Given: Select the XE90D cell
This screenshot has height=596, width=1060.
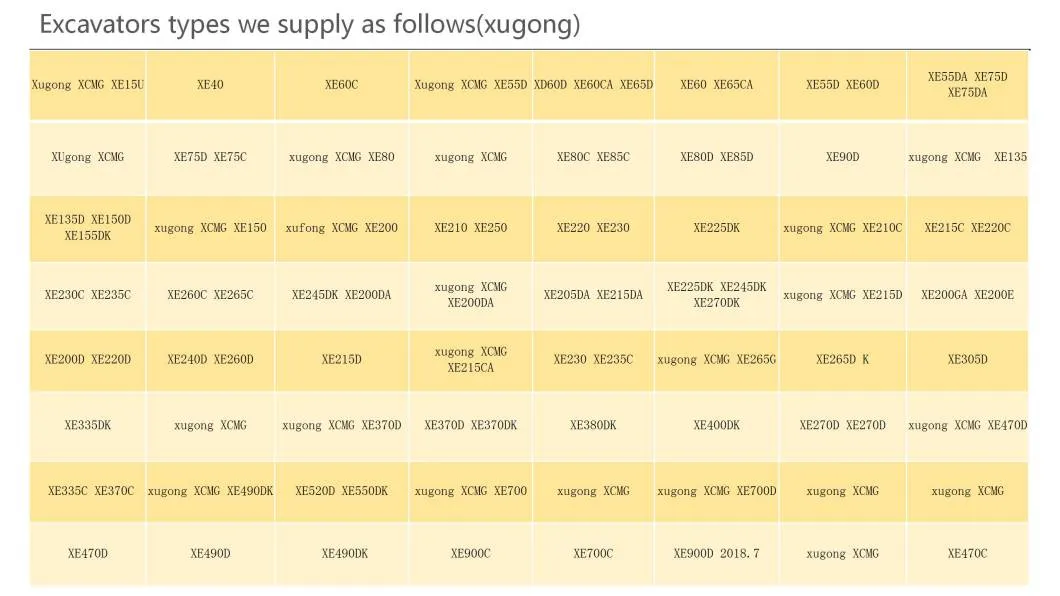Looking at the screenshot, I should pos(842,157).
